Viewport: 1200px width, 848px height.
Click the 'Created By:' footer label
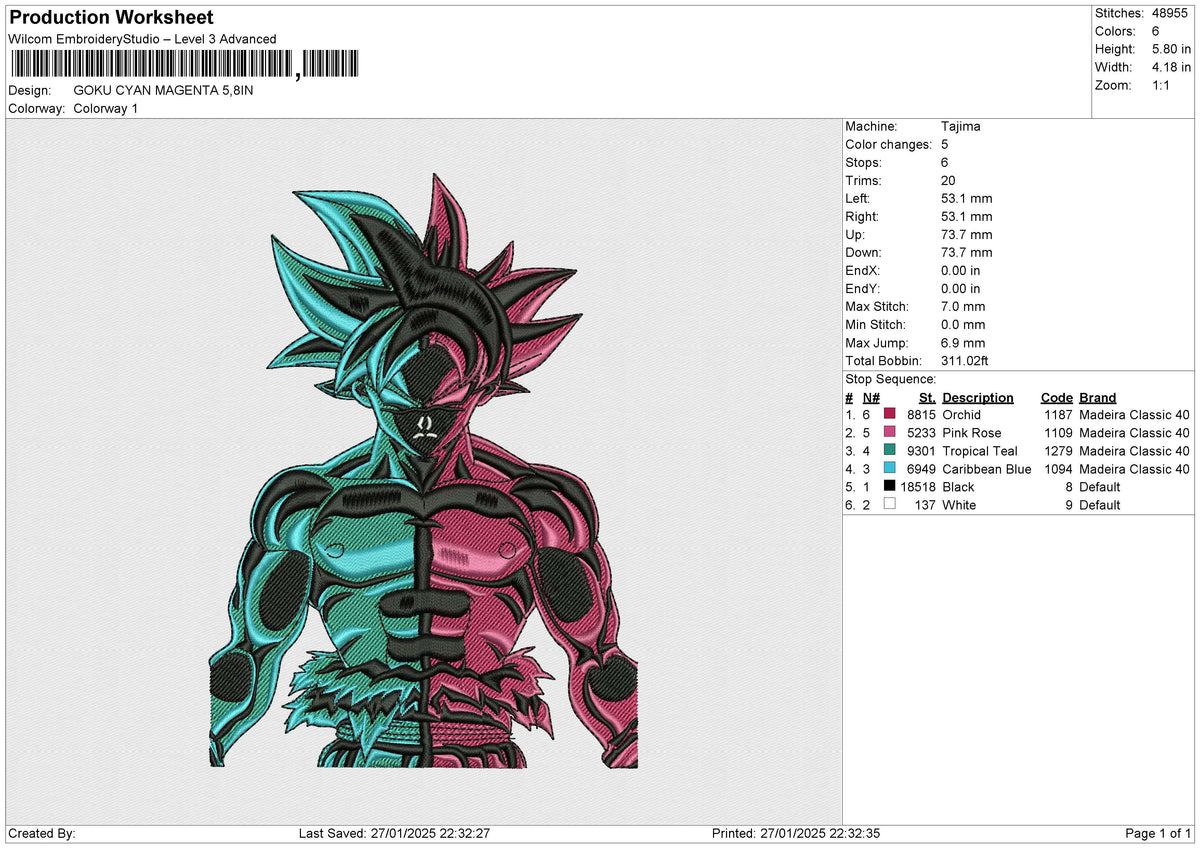pos(42,833)
